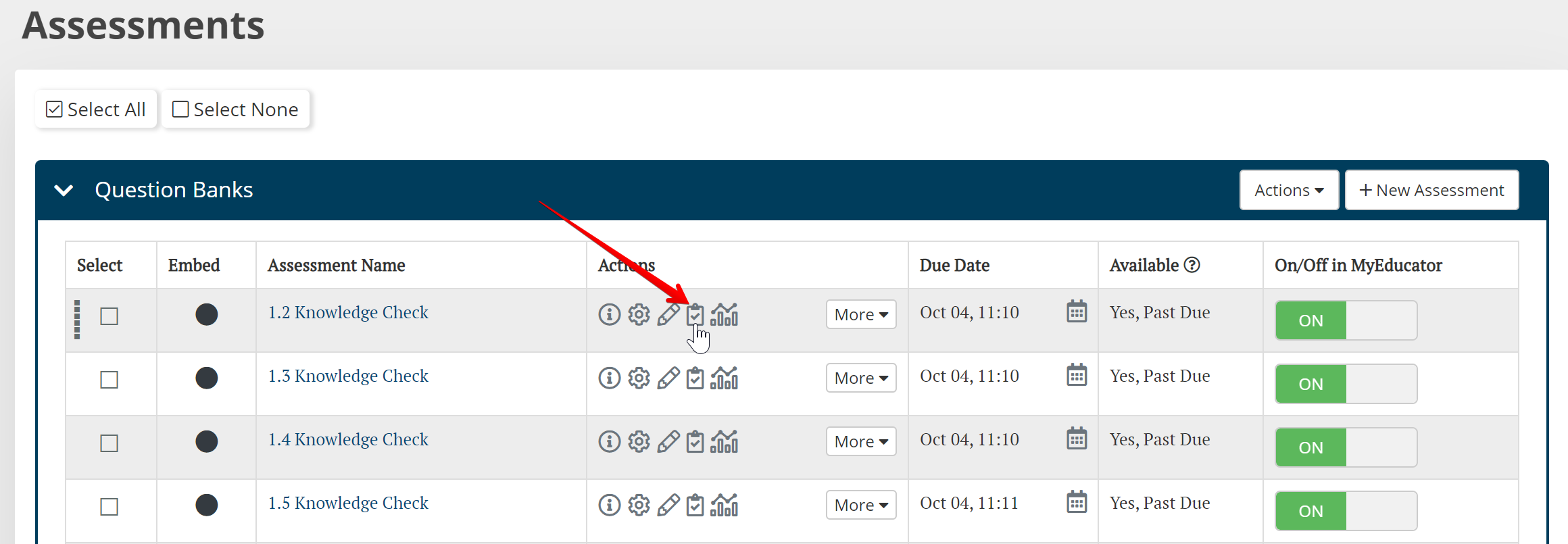Open settings gear for 1.2 Knowledge Check
Image resolution: width=1568 pixels, height=544 pixels.
pyautogui.click(x=639, y=314)
